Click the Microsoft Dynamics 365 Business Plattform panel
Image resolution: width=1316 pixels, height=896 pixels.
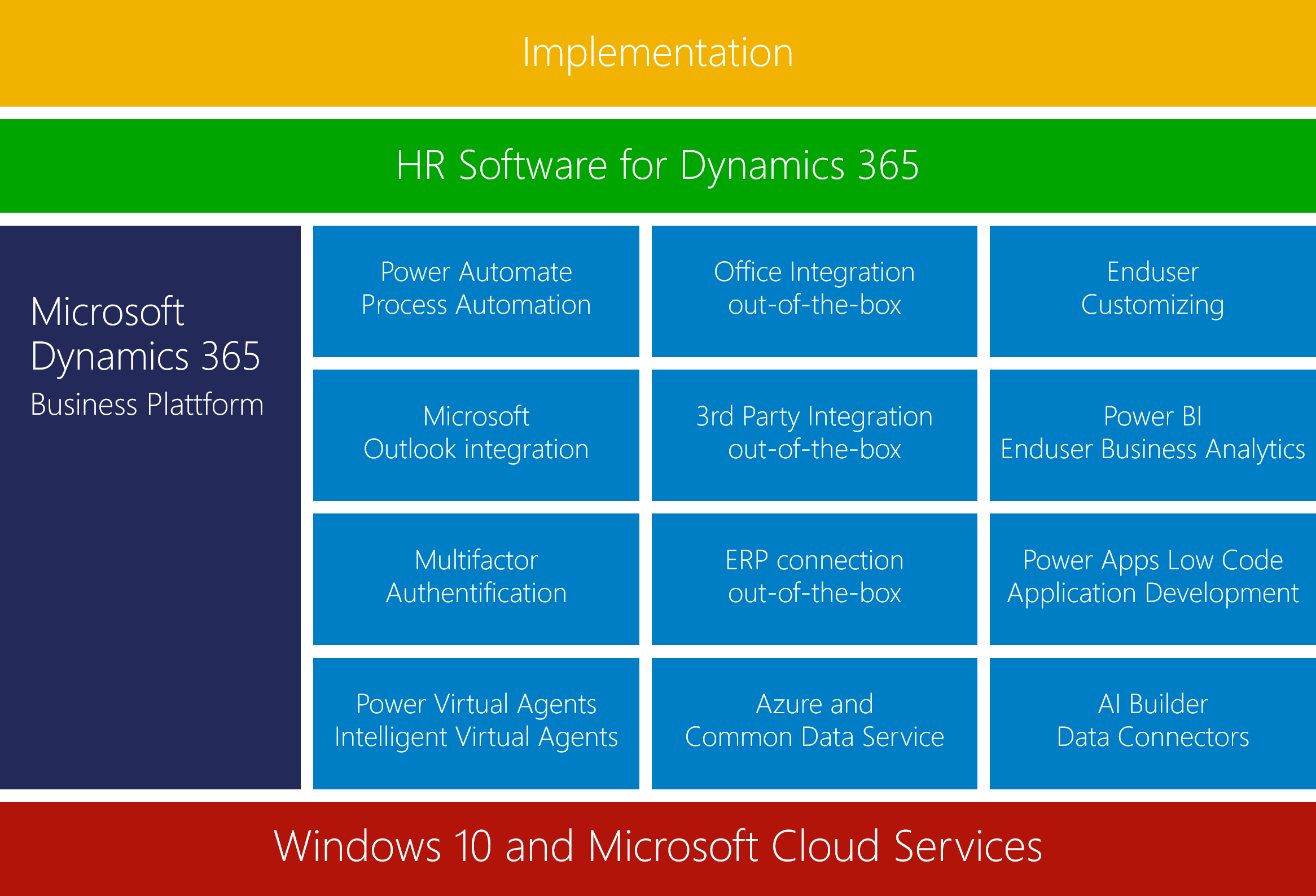coord(150,507)
